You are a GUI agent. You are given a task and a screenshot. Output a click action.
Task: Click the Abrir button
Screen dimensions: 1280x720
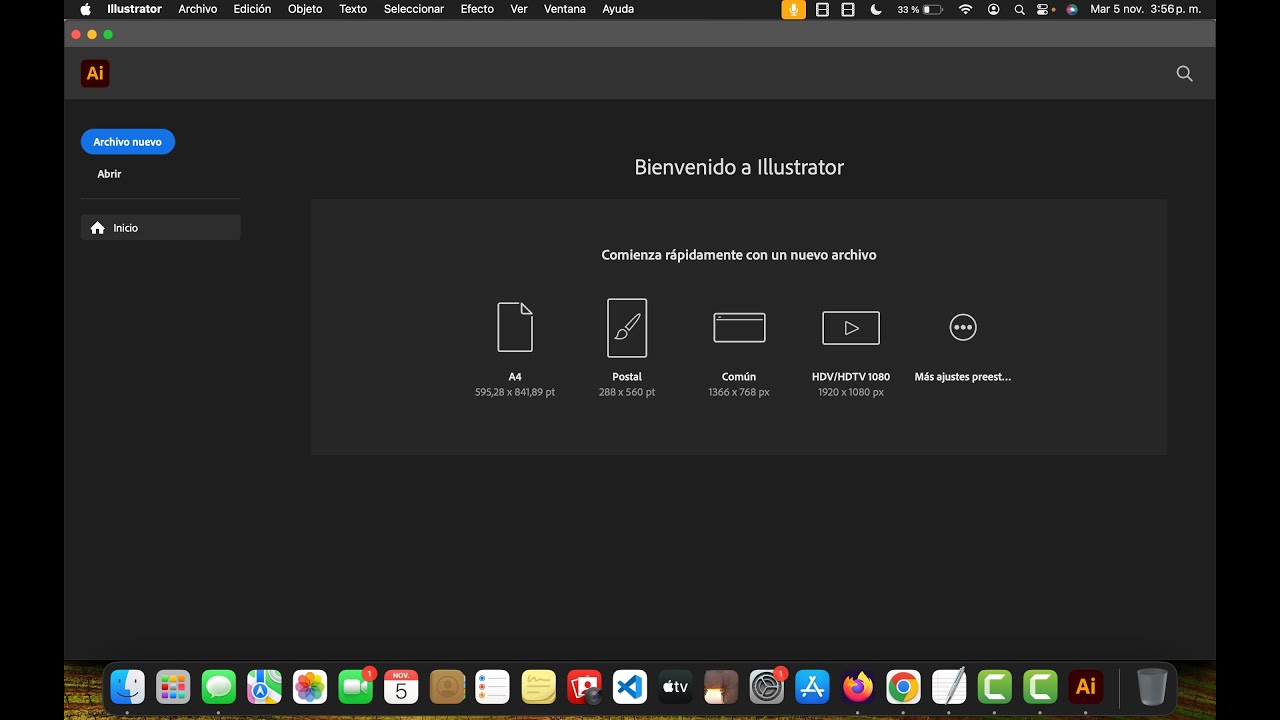tap(109, 174)
